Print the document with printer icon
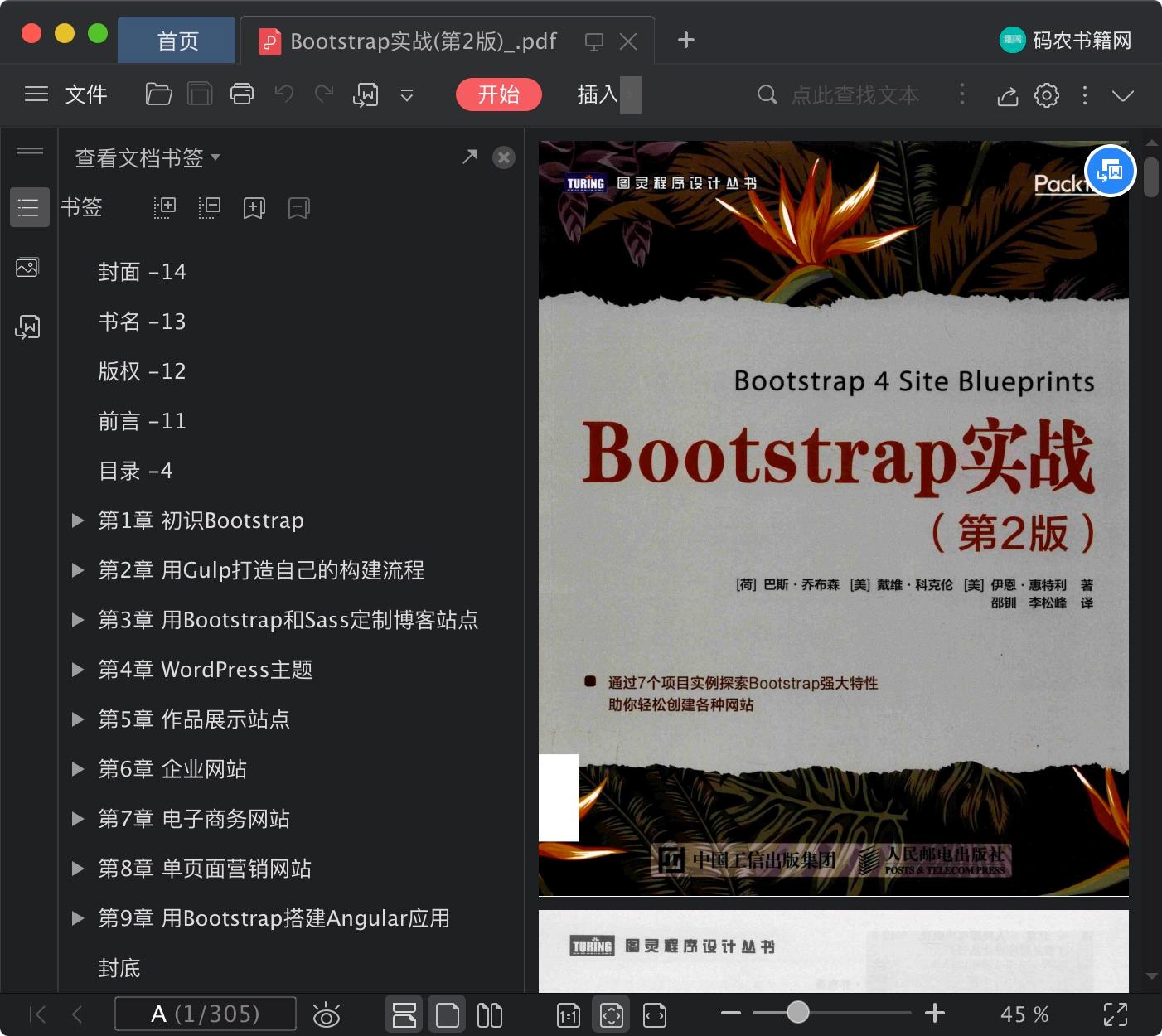This screenshot has width=1162, height=1036. tap(242, 94)
